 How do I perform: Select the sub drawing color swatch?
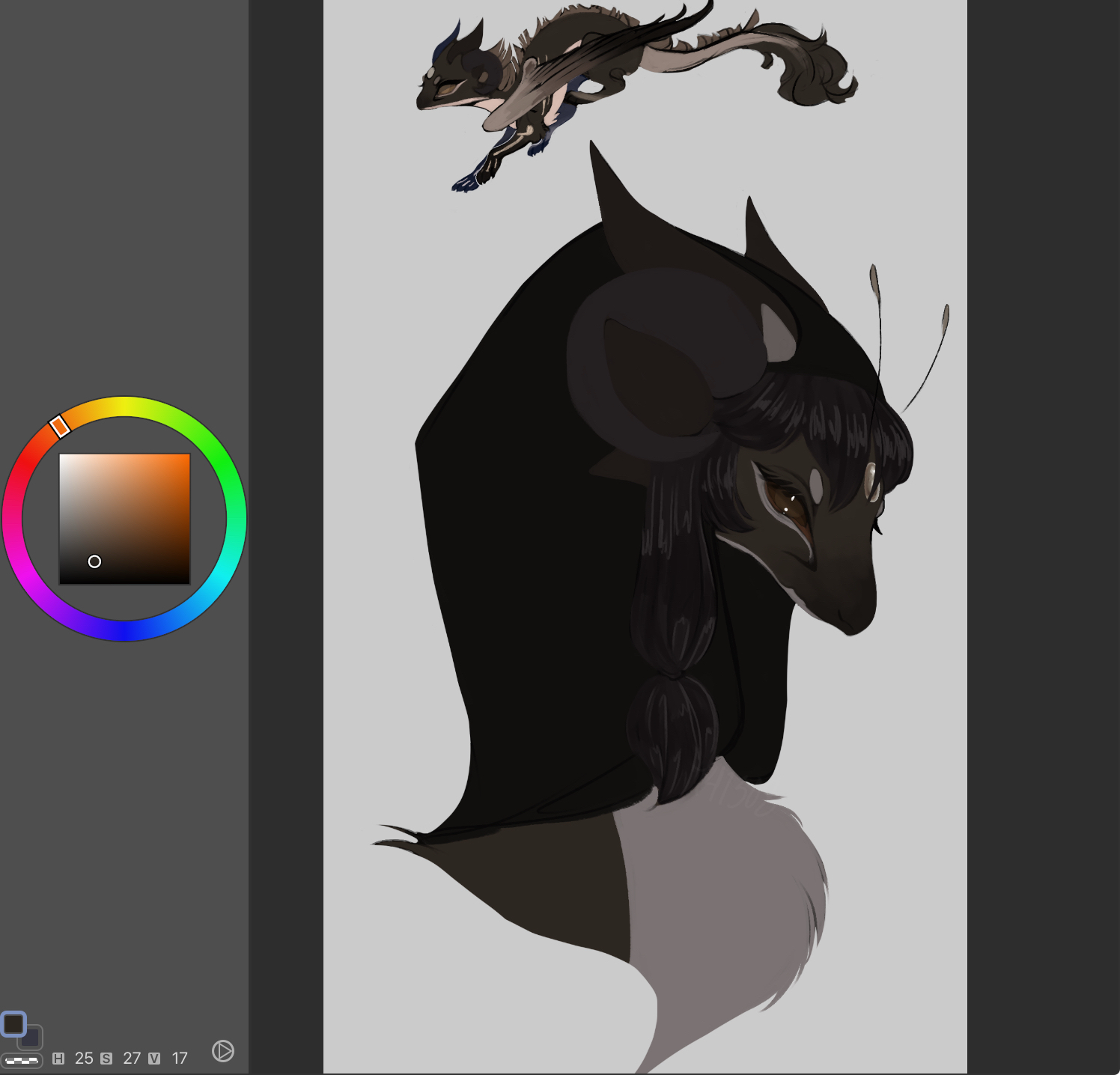click(x=32, y=1039)
